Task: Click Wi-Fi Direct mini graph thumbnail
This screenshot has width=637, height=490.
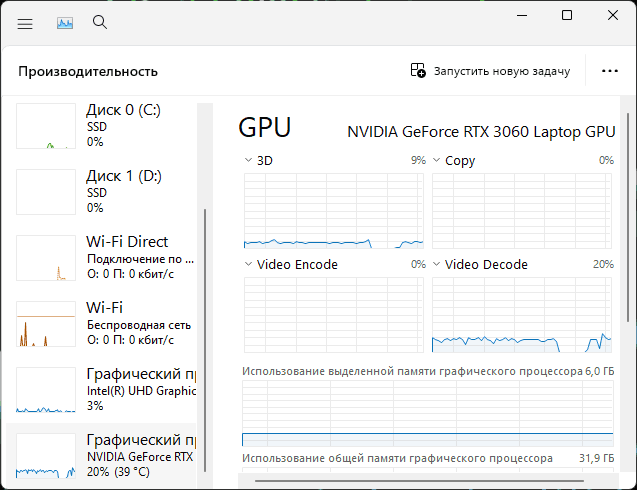Action: point(46,258)
